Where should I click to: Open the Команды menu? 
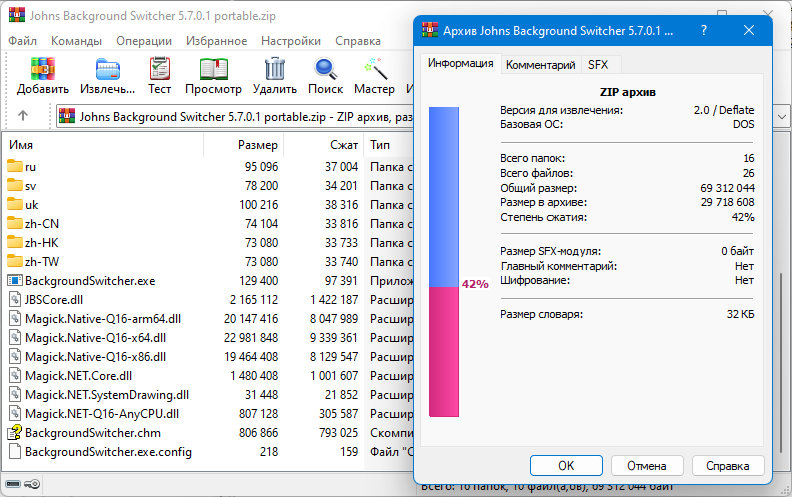(76, 41)
